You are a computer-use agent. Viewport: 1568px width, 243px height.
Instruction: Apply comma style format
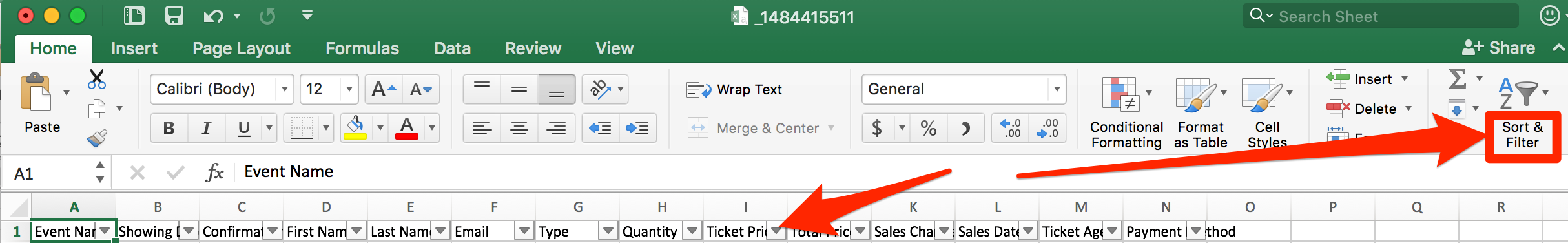pos(965,128)
